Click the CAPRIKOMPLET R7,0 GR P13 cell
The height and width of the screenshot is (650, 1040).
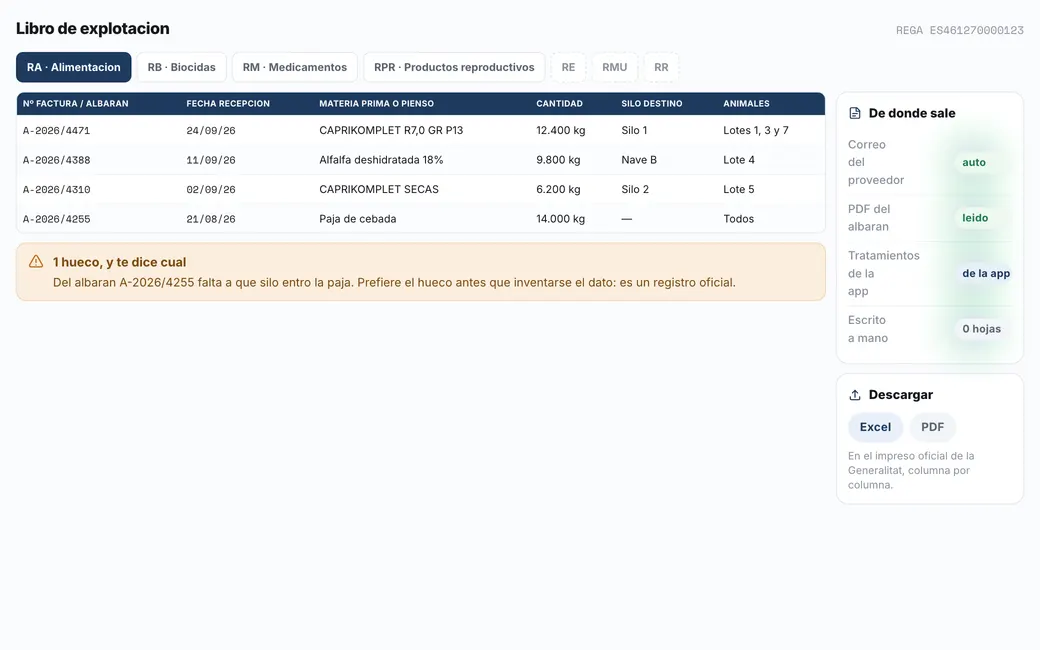[391, 131]
